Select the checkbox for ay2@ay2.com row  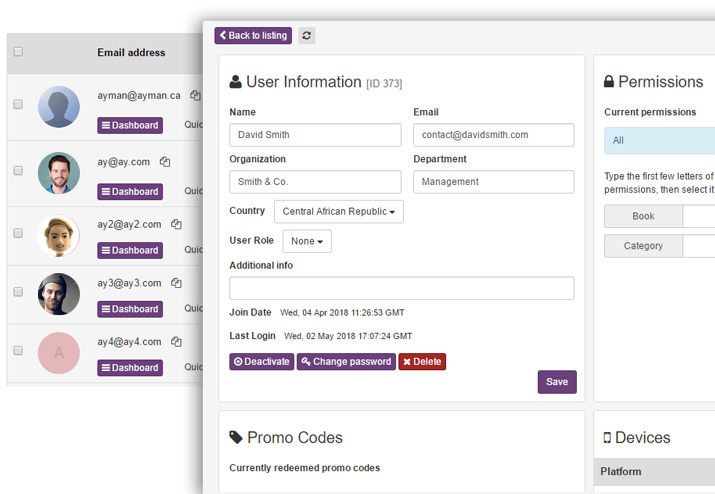pyautogui.click(x=18, y=233)
